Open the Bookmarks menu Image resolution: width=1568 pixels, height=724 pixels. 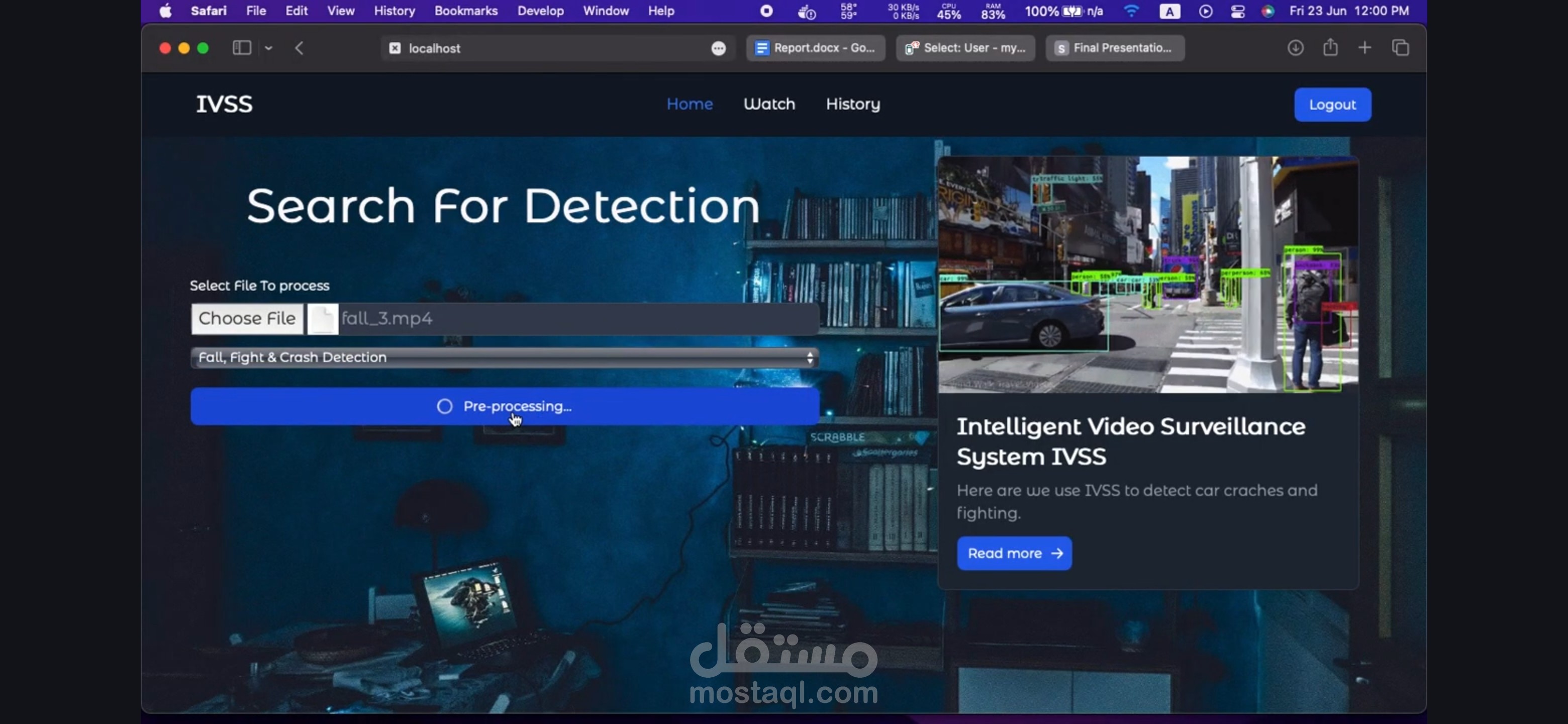[466, 11]
